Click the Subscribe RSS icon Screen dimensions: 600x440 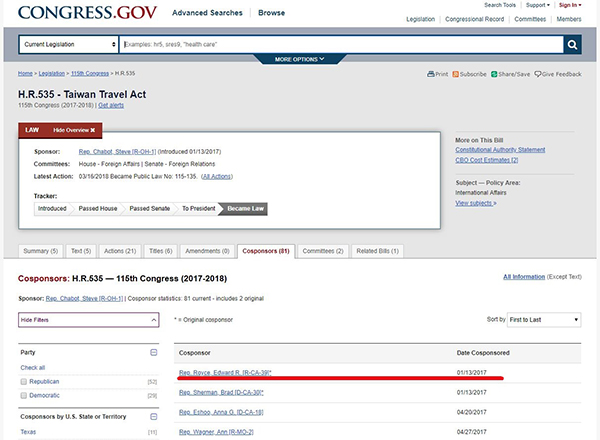click(x=454, y=74)
